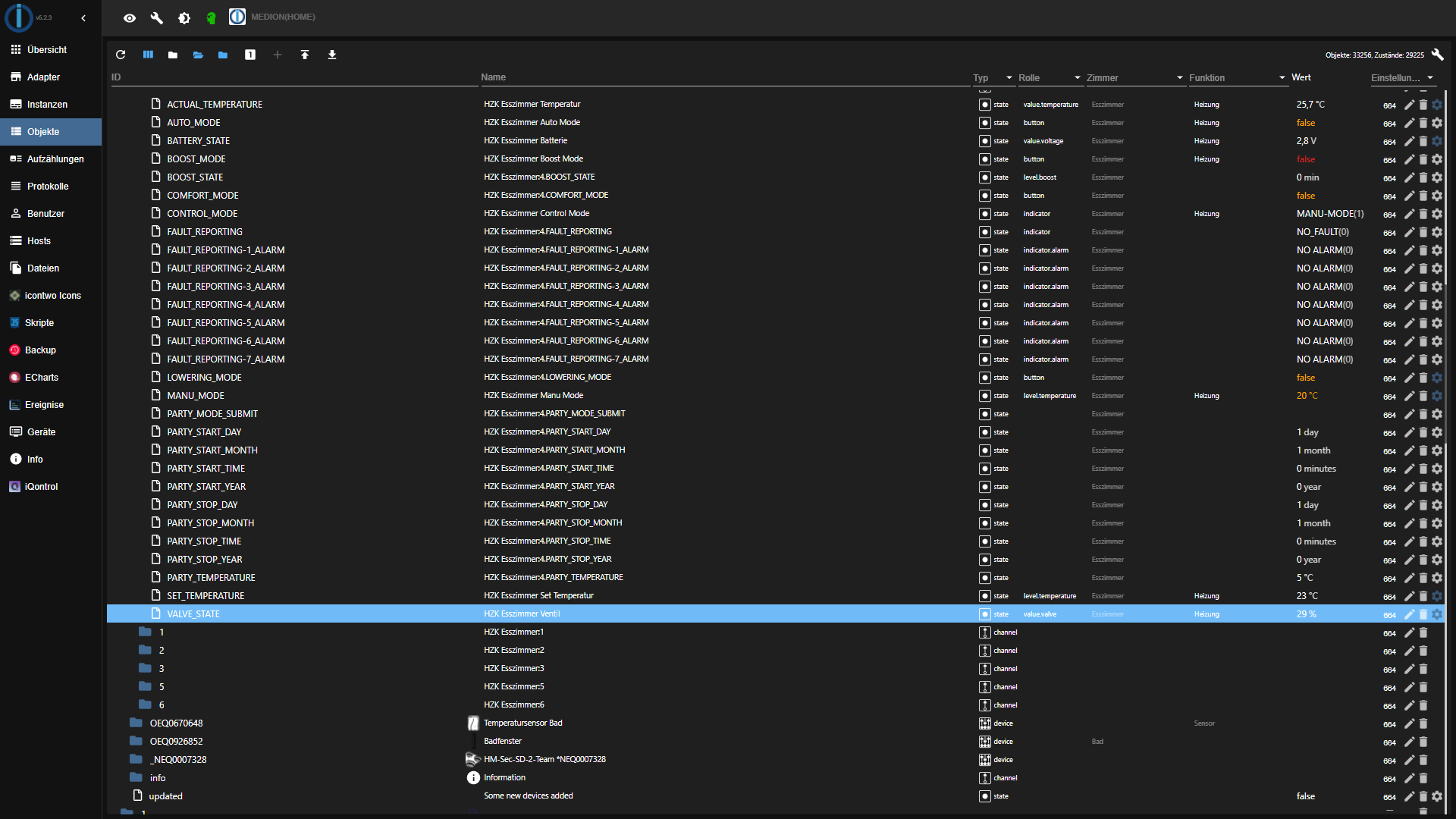Open custom settings for BOOST_STATE
This screenshot has height=819, width=1456.
click(x=1437, y=177)
